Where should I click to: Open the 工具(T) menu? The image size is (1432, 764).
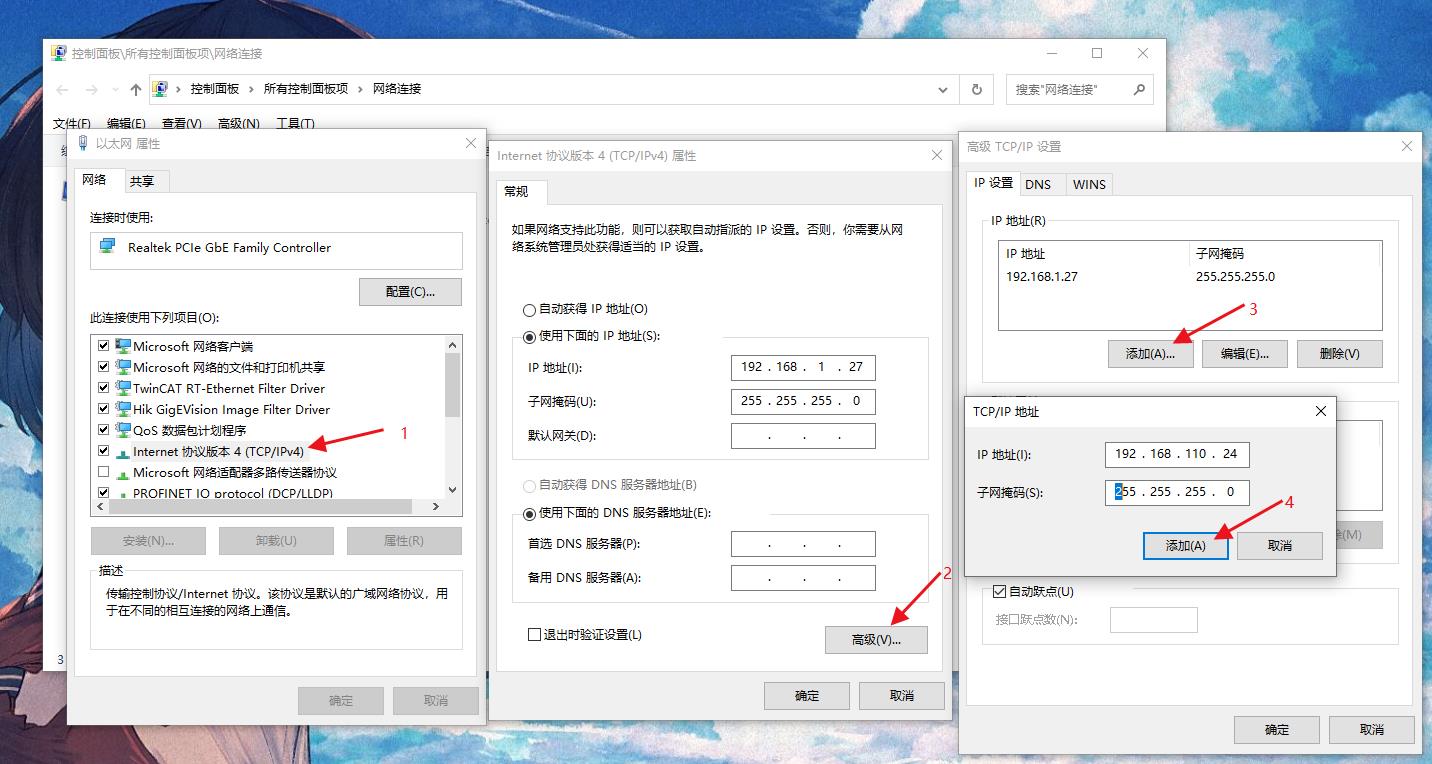pyautogui.click(x=295, y=124)
